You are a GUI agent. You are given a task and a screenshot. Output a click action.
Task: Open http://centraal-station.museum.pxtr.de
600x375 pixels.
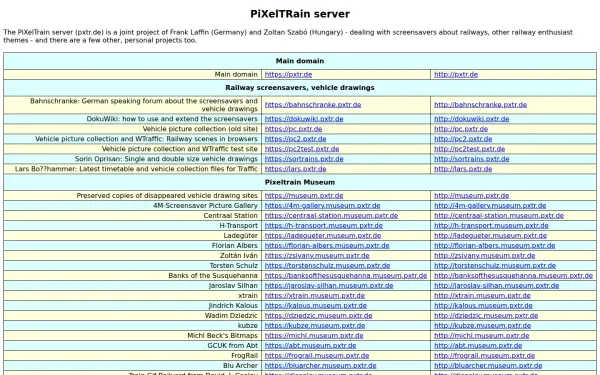[x=499, y=215]
